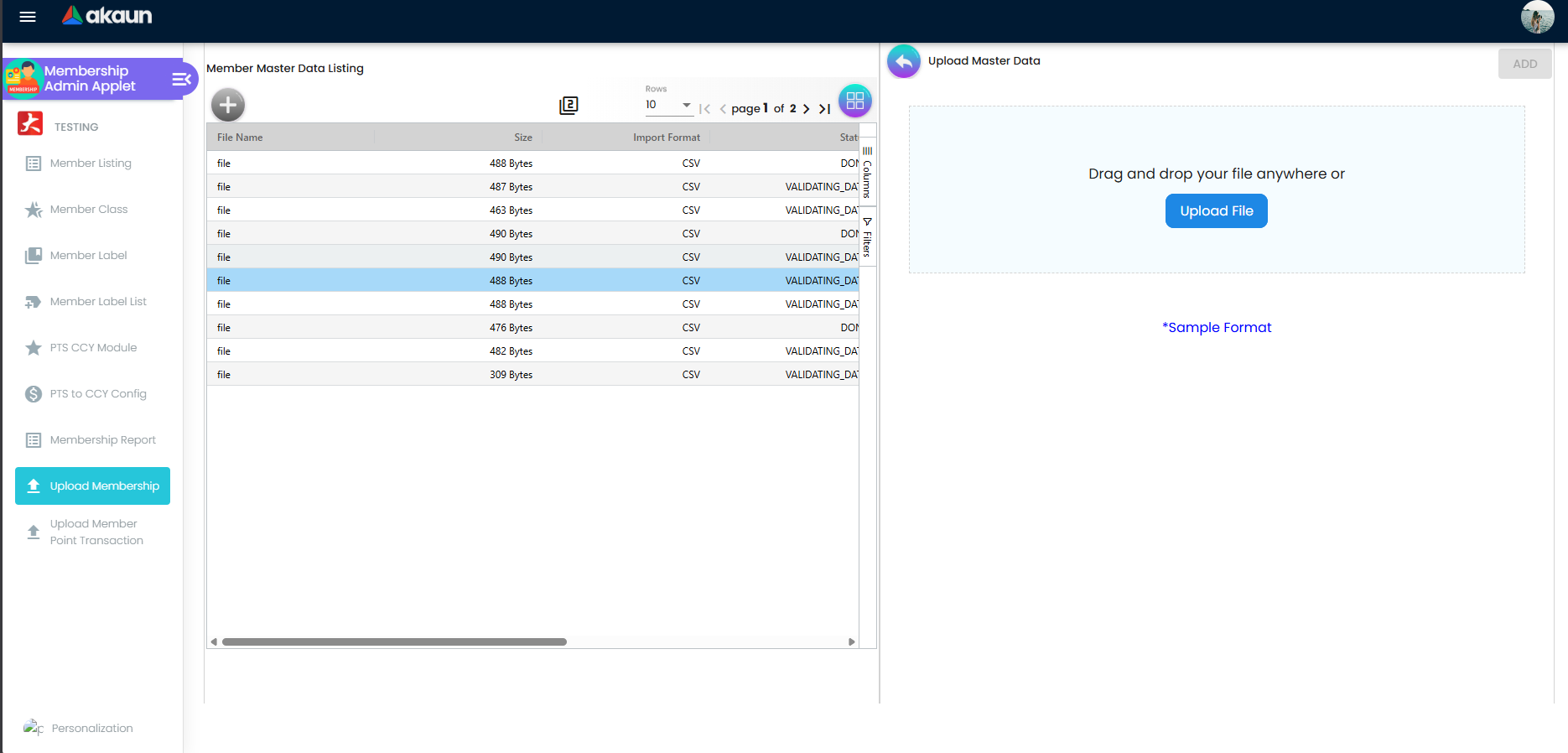Go to the last page

(825, 109)
